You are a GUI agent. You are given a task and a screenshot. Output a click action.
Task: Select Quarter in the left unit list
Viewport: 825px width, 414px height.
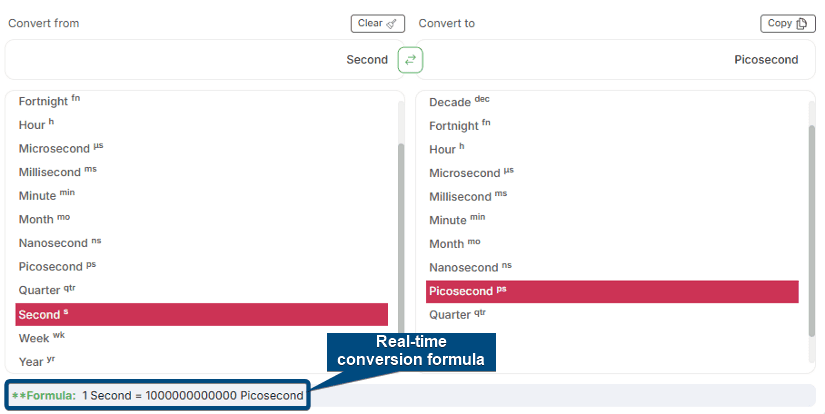pos(40,290)
